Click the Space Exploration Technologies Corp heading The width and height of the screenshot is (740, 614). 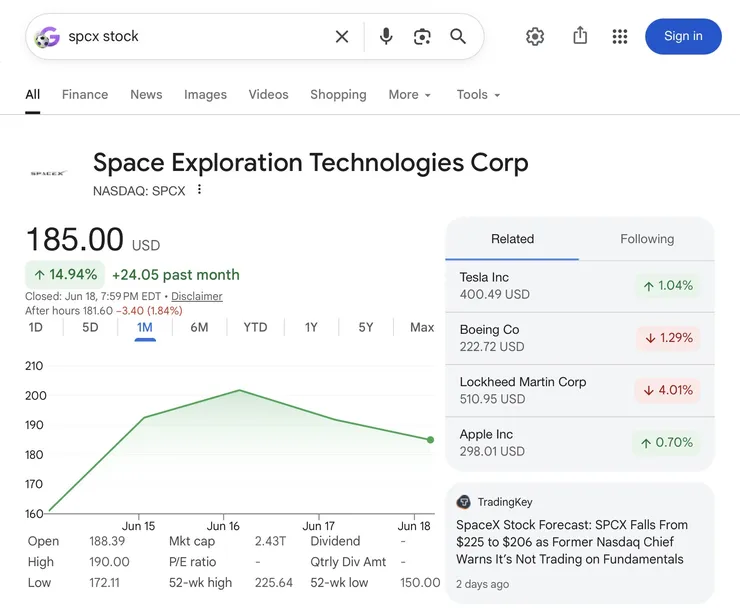tap(311, 163)
